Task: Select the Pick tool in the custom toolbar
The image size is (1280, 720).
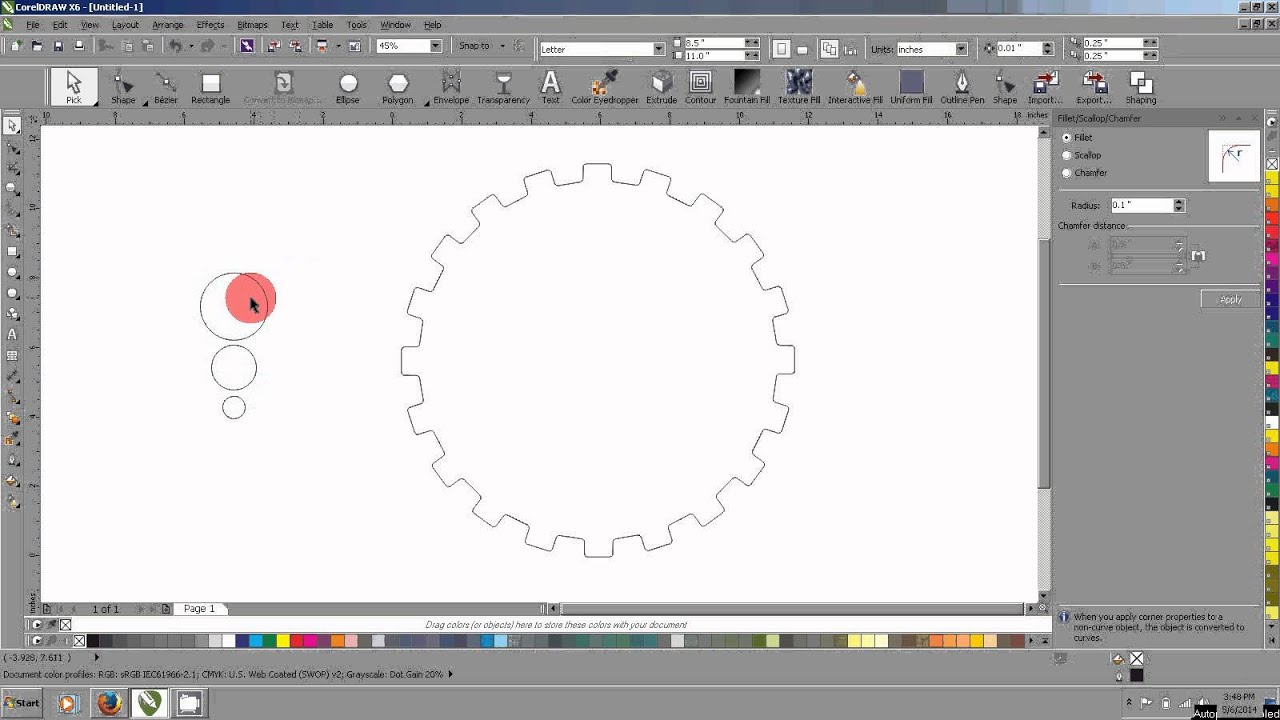Action: click(74, 87)
